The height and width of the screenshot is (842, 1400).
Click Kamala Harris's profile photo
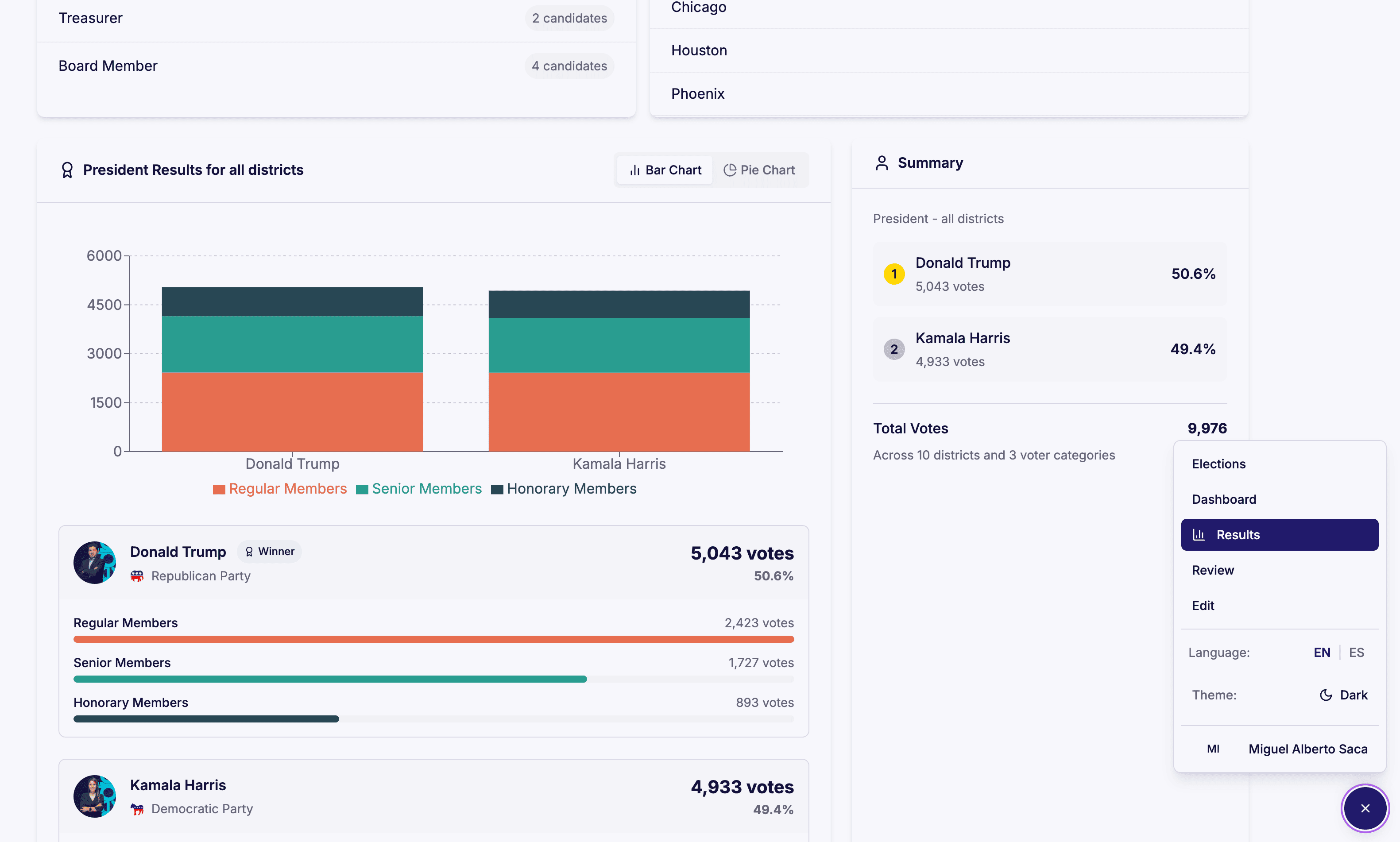(x=95, y=796)
